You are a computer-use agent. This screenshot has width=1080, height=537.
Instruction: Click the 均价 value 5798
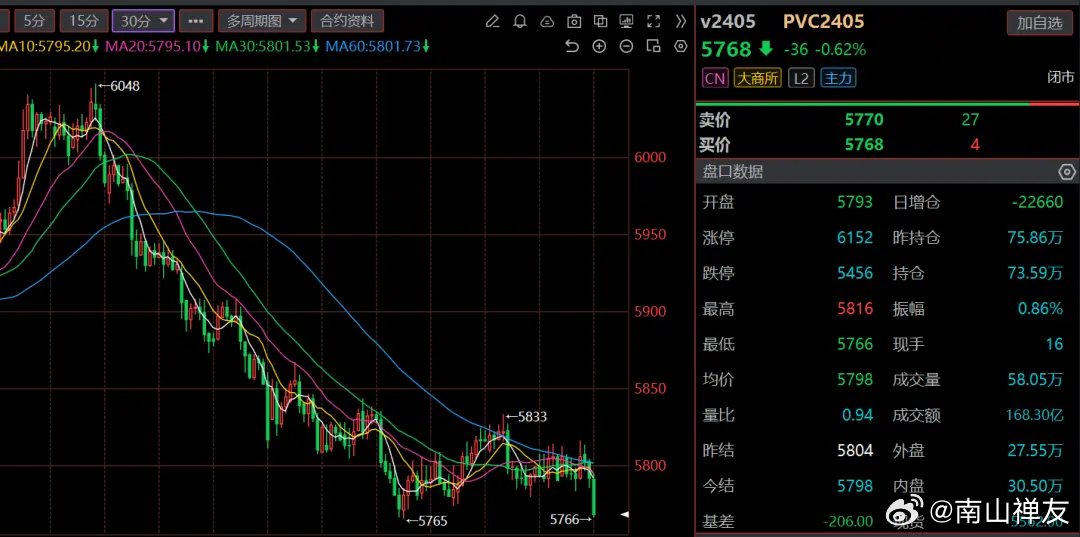pos(855,380)
